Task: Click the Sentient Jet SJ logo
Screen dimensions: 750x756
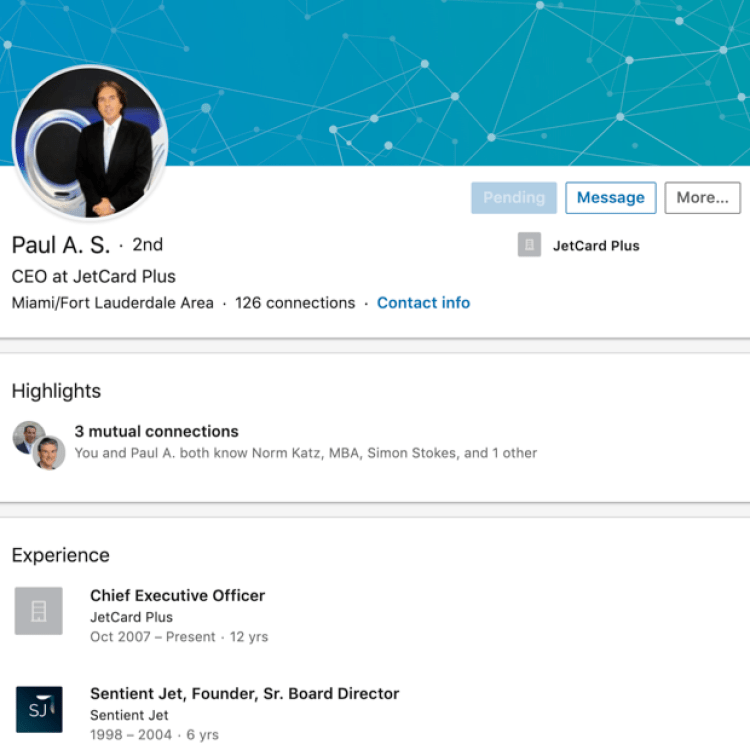Action: 39,709
